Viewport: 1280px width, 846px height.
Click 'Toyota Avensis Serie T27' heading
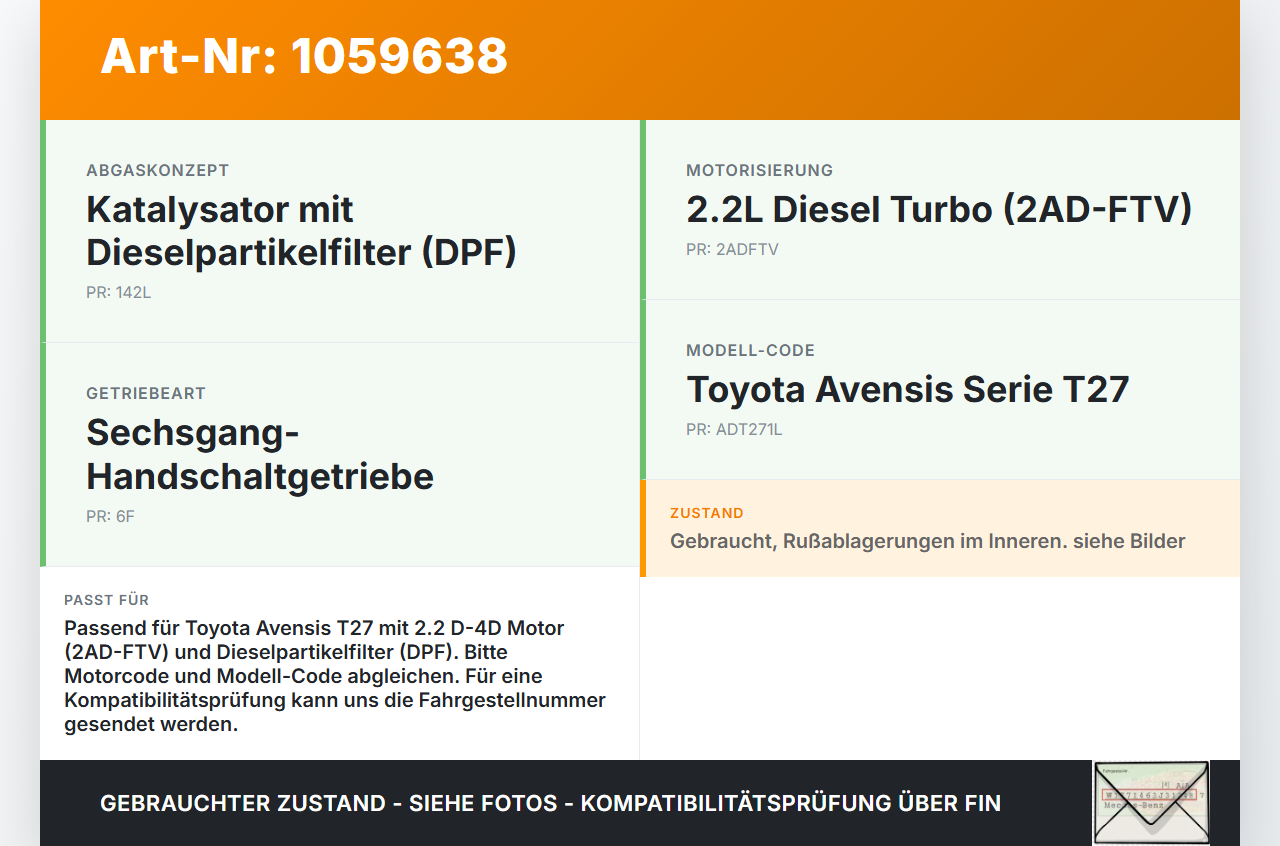[908, 389]
